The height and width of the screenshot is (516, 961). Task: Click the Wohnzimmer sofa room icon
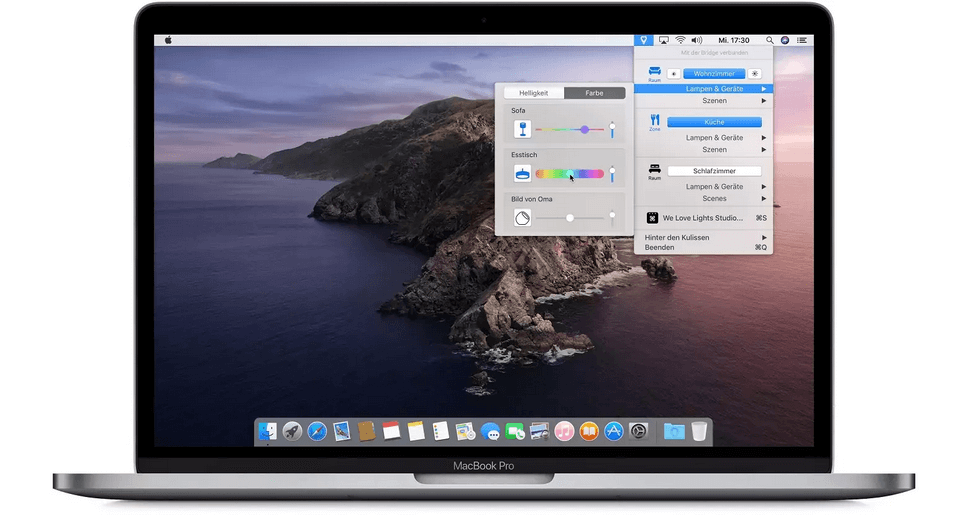coord(654,73)
